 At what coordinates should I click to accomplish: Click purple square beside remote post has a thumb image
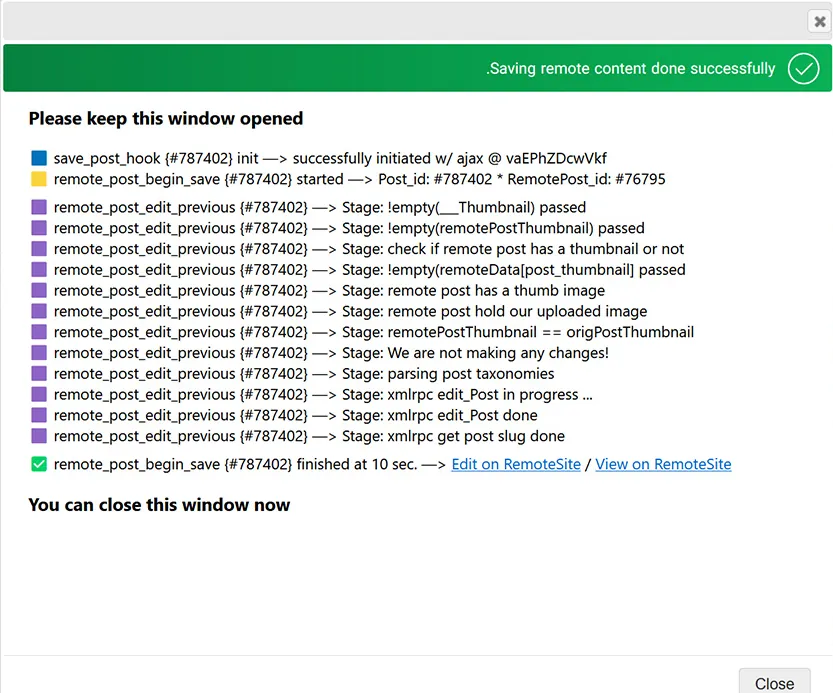[x=39, y=291]
